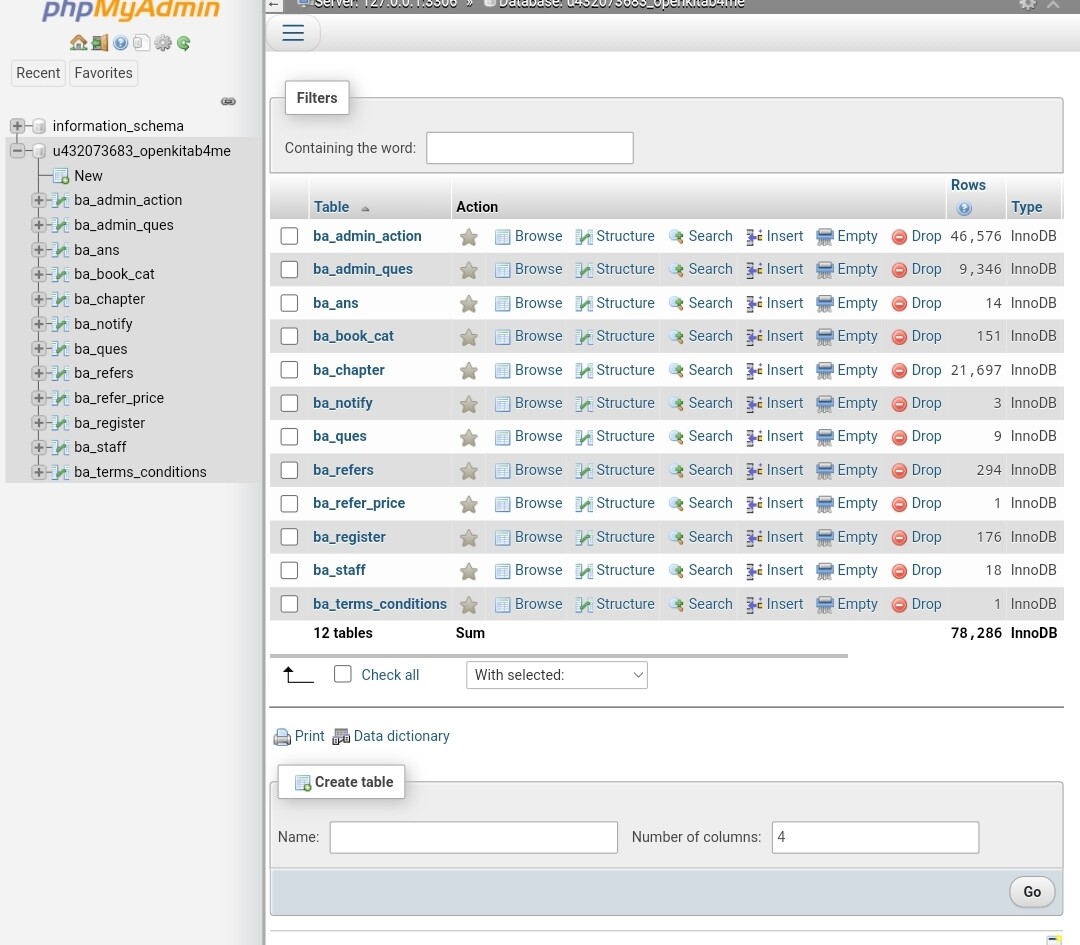Click the Home icon under phpMyAdmin logo
Image resolution: width=1080 pixels, height=945 pixels.
click(x=78, y=43)
